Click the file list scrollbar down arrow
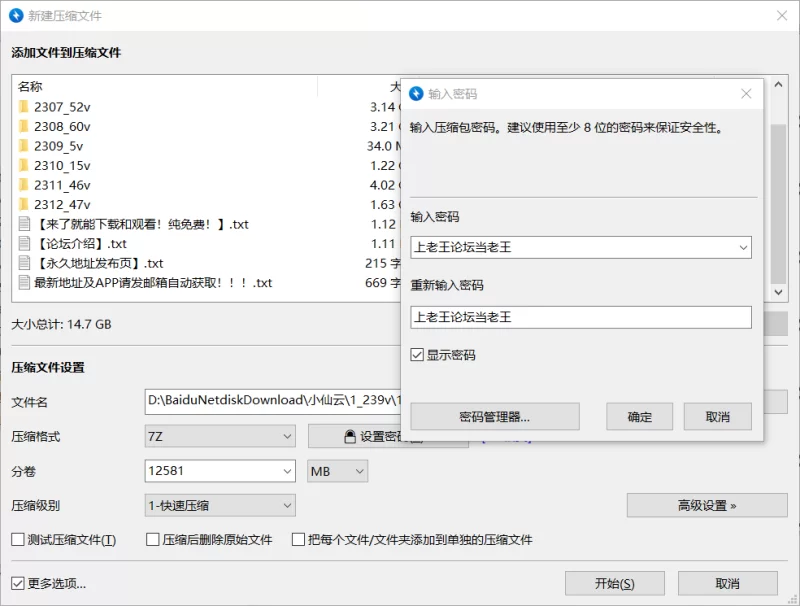This screenshot has height=606, width=800. [x=778, y=292]
